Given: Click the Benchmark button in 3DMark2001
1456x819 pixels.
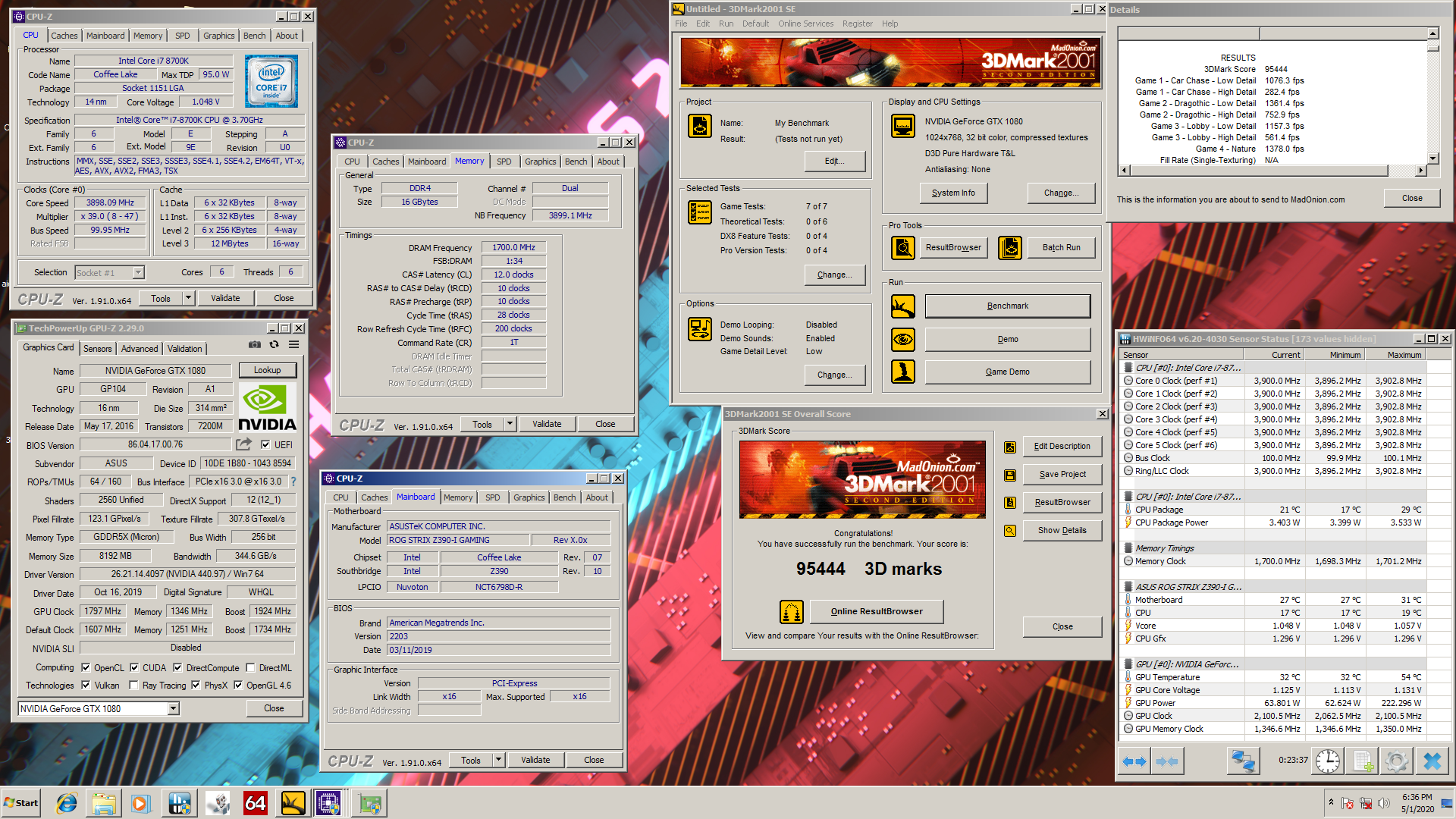Looking at the screenshot, I should [x=1008, y=306].
